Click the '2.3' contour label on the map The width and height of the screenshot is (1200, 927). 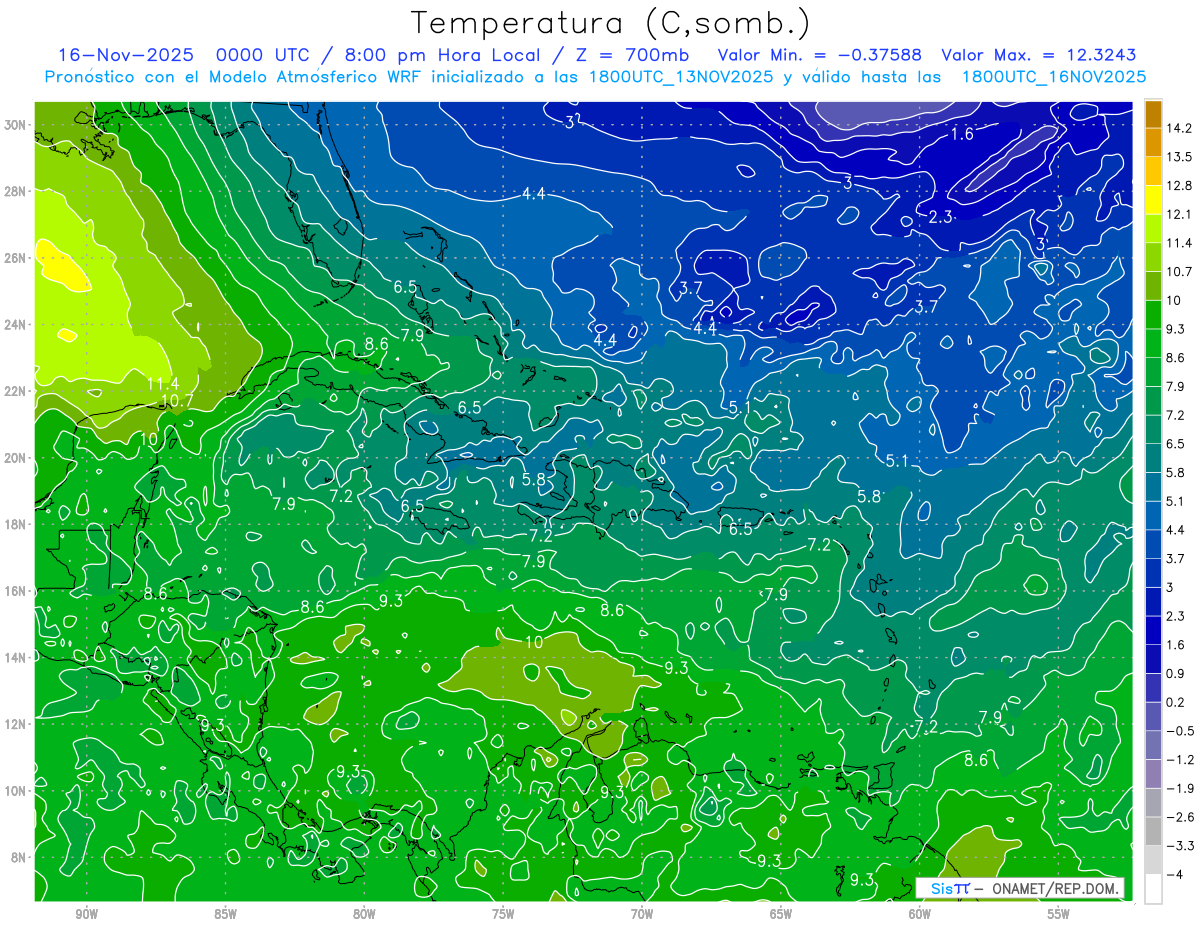click(x=941, y=217)
